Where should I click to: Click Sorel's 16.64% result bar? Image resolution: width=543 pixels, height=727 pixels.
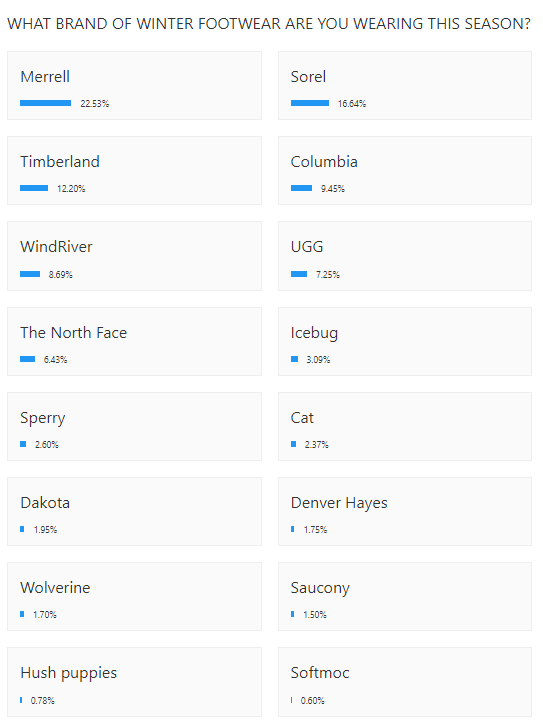pos(310,103)
